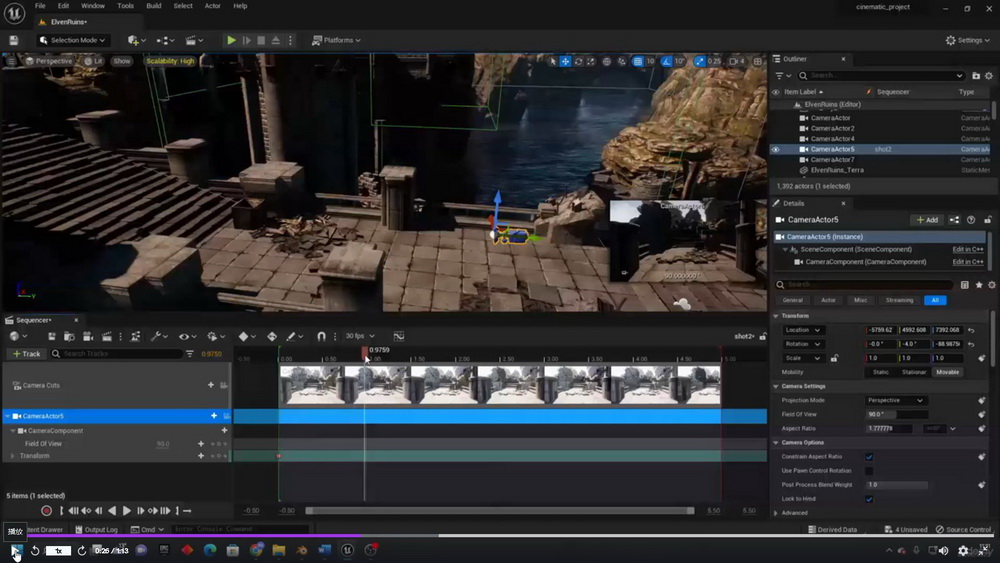Open Sequencer curve editor icon
Image resolution: width=1000 pixels, height=563 pixels.
point(399,336)
